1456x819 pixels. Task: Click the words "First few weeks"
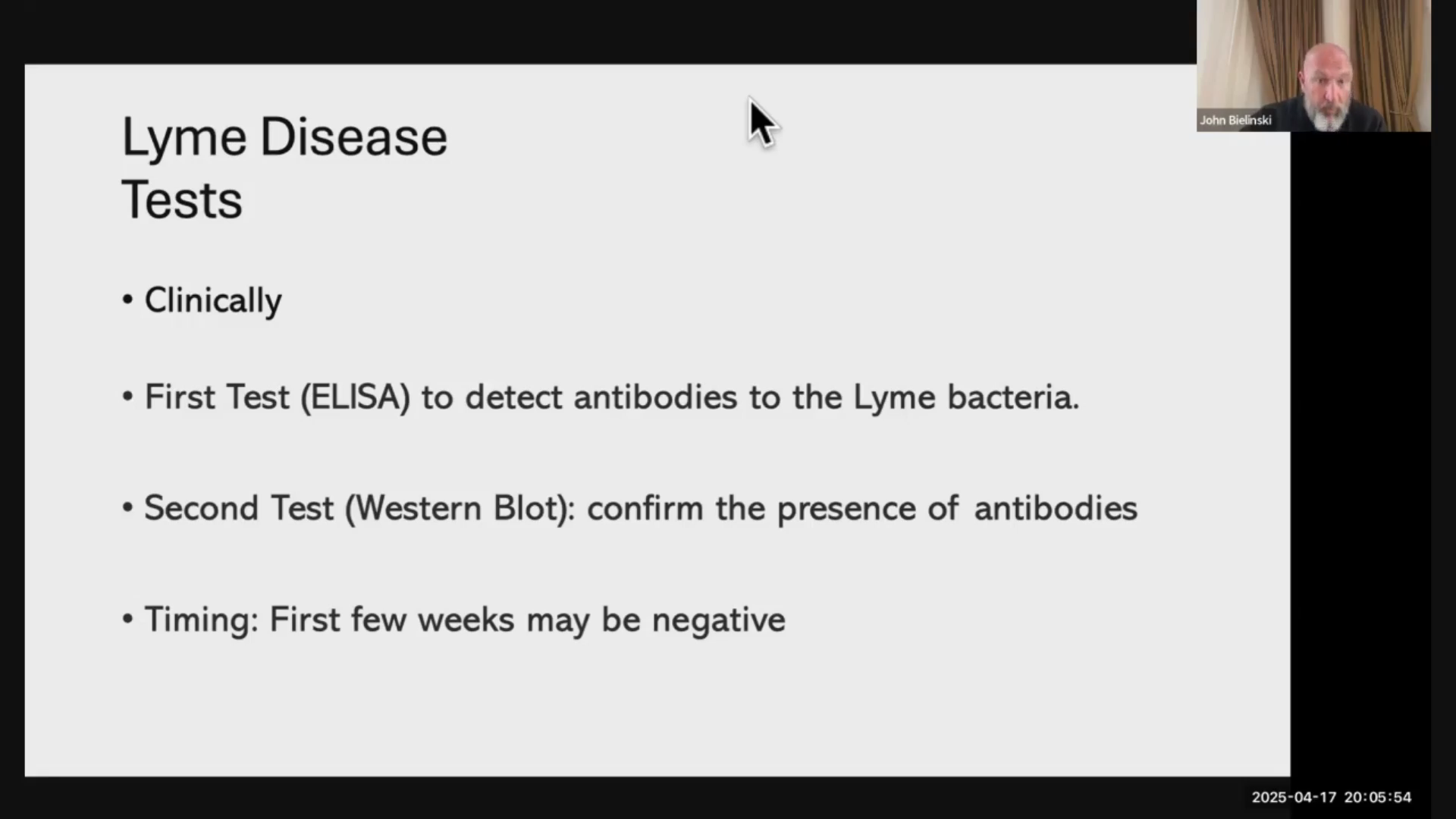point(391,620)
